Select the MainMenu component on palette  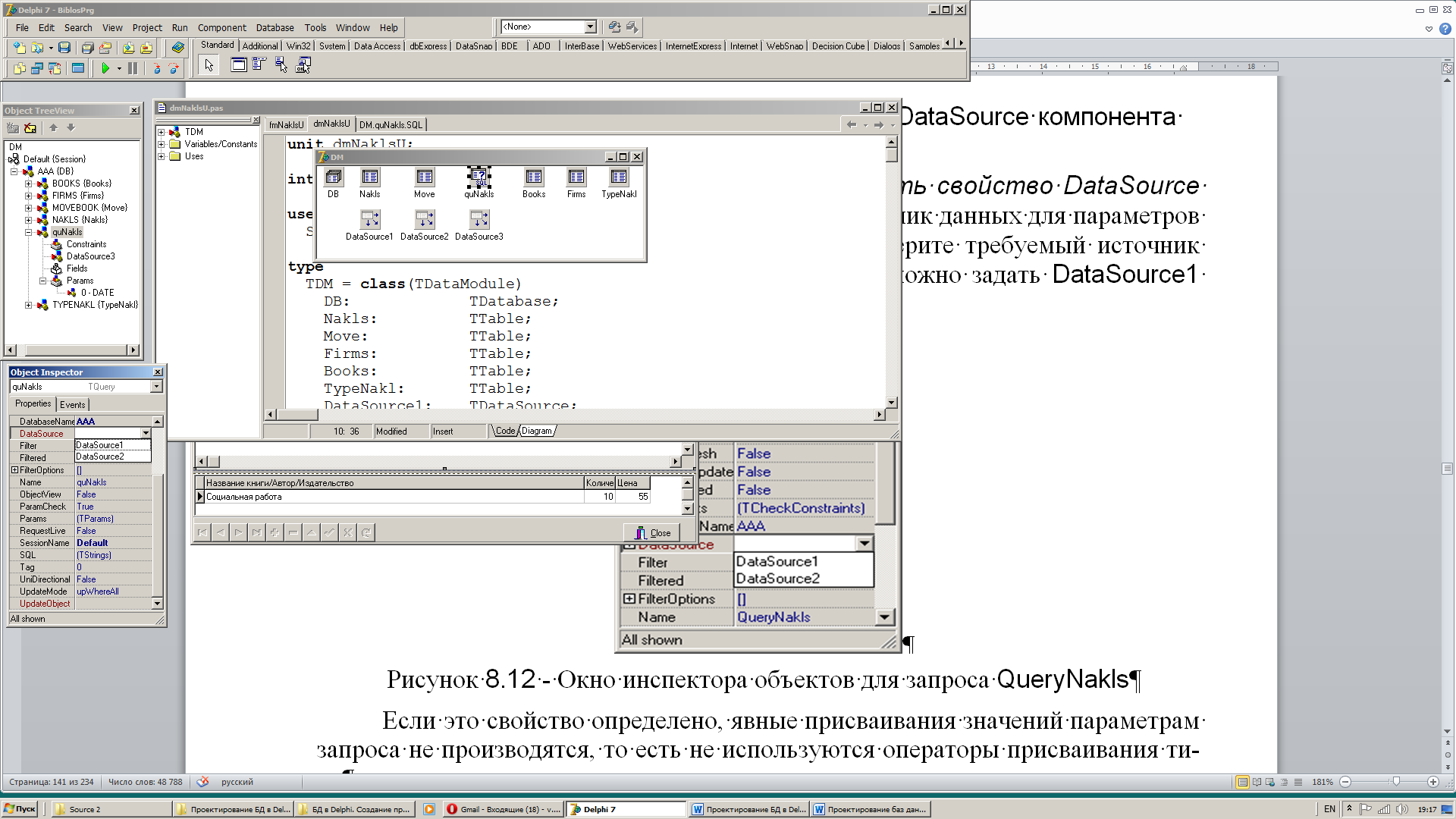(259, 65)
